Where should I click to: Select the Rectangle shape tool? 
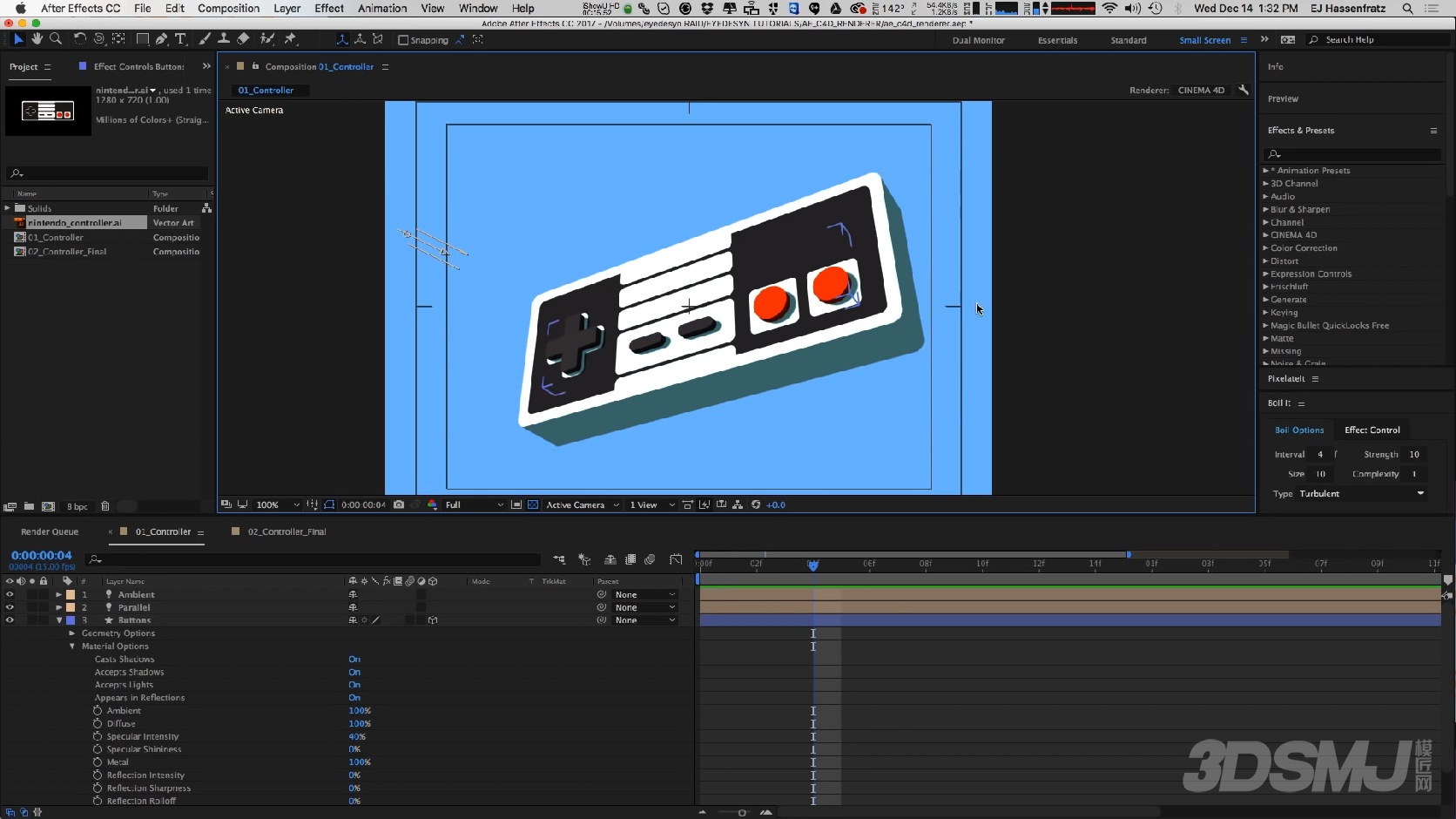pos(142,39)
